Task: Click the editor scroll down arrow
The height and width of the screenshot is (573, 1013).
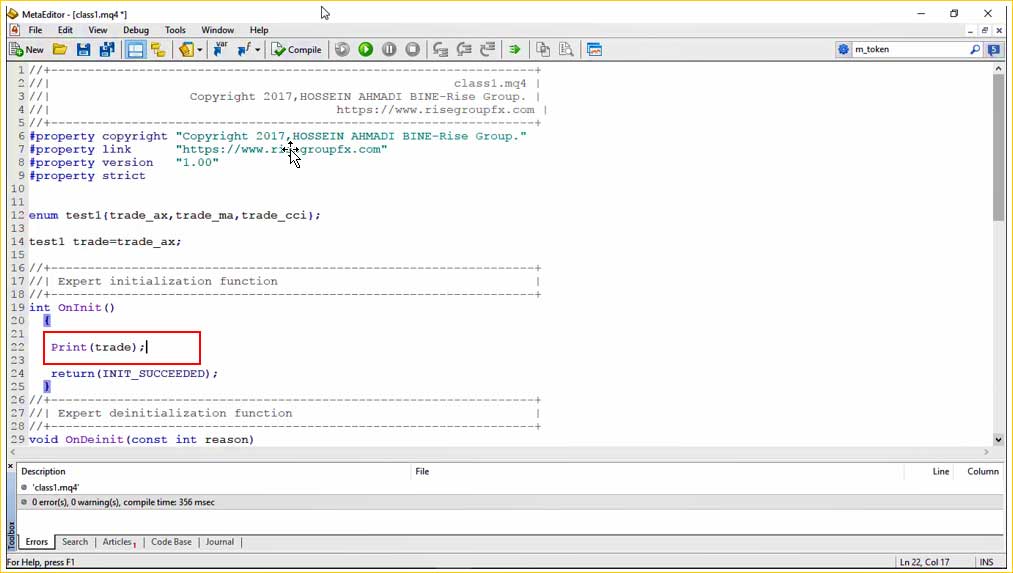Action: [x=998, y=439]
